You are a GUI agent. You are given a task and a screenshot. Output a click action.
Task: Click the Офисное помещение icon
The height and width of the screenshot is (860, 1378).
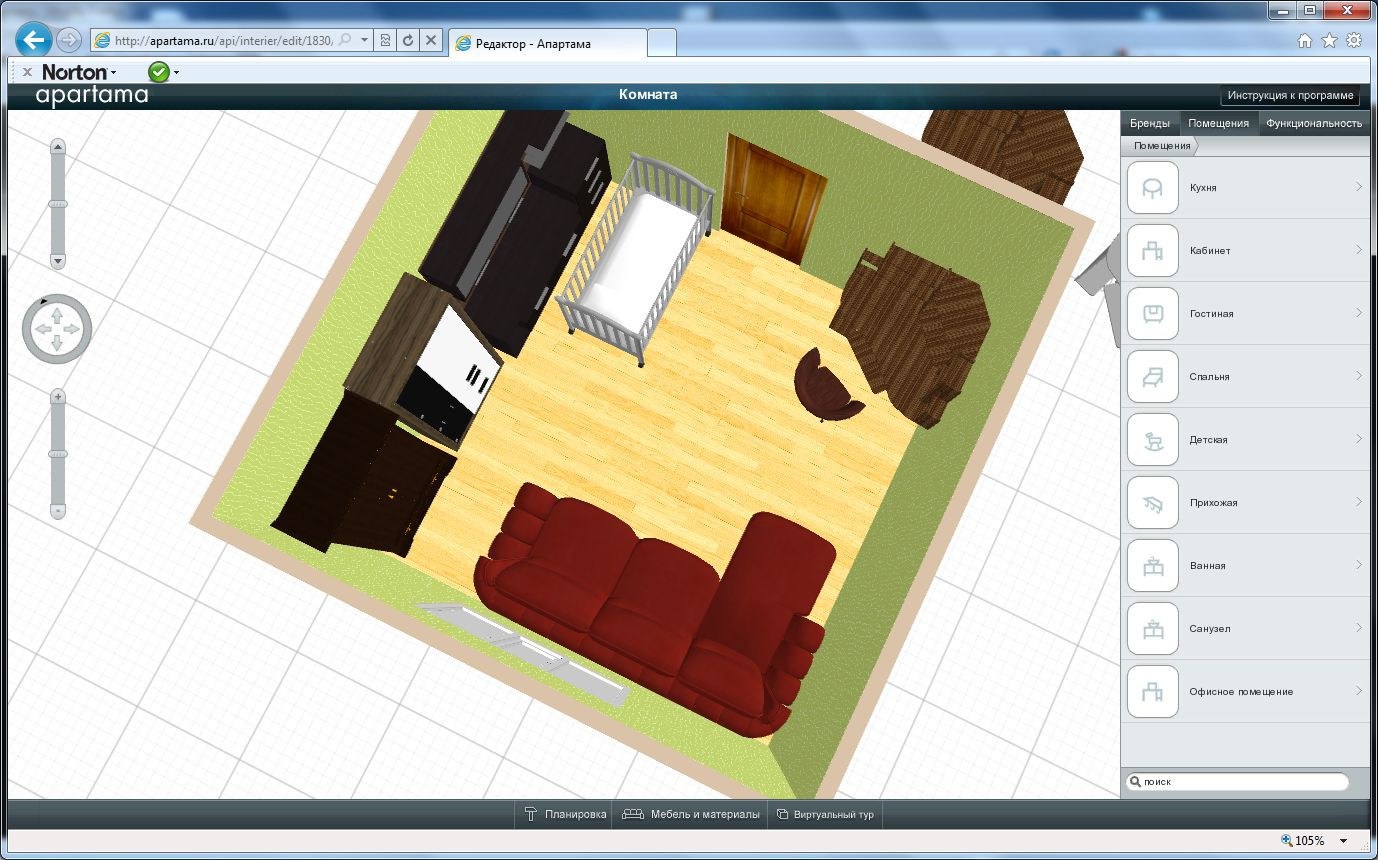point(1152,692)
